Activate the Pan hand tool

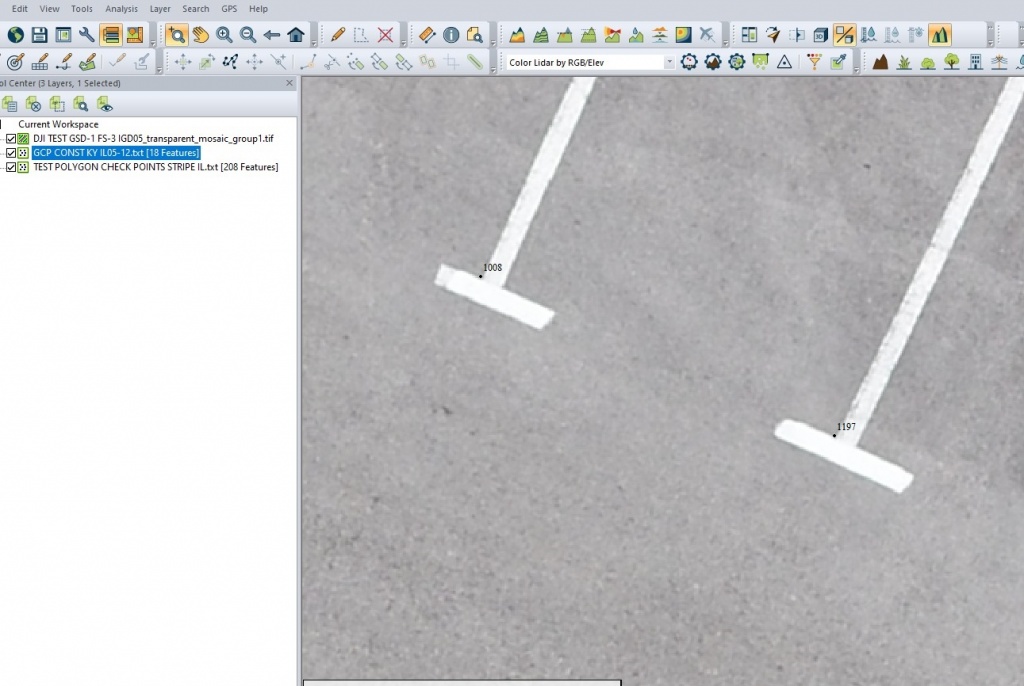201,35
